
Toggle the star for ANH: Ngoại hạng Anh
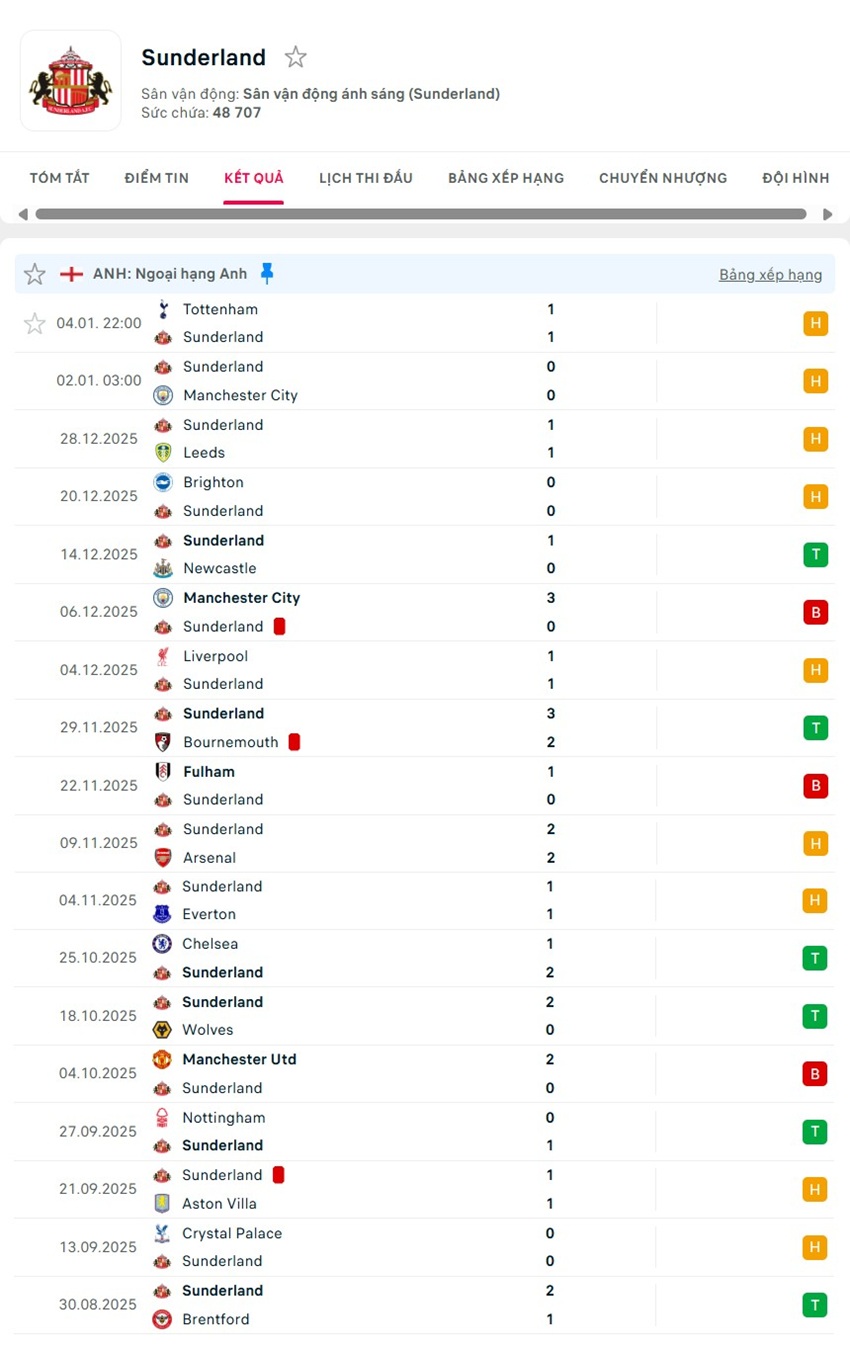34,273
